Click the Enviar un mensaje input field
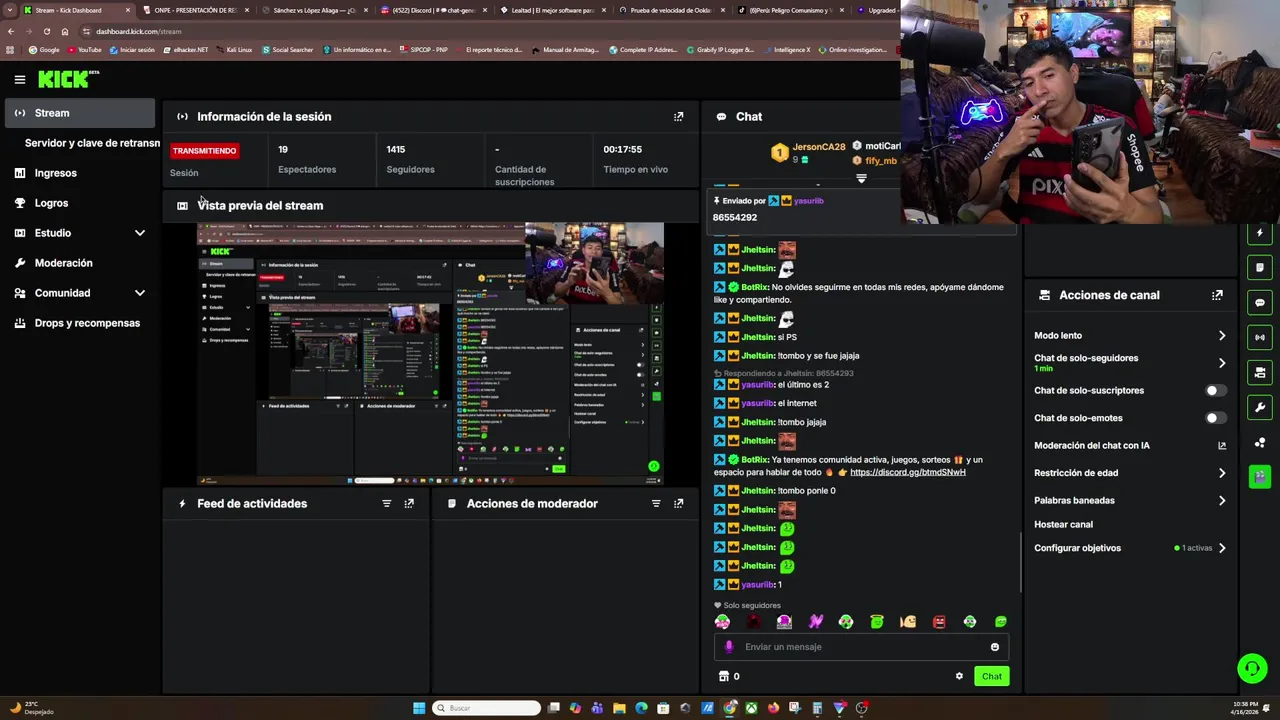Screen dimensions: 1280x720 tap(860, 647)
